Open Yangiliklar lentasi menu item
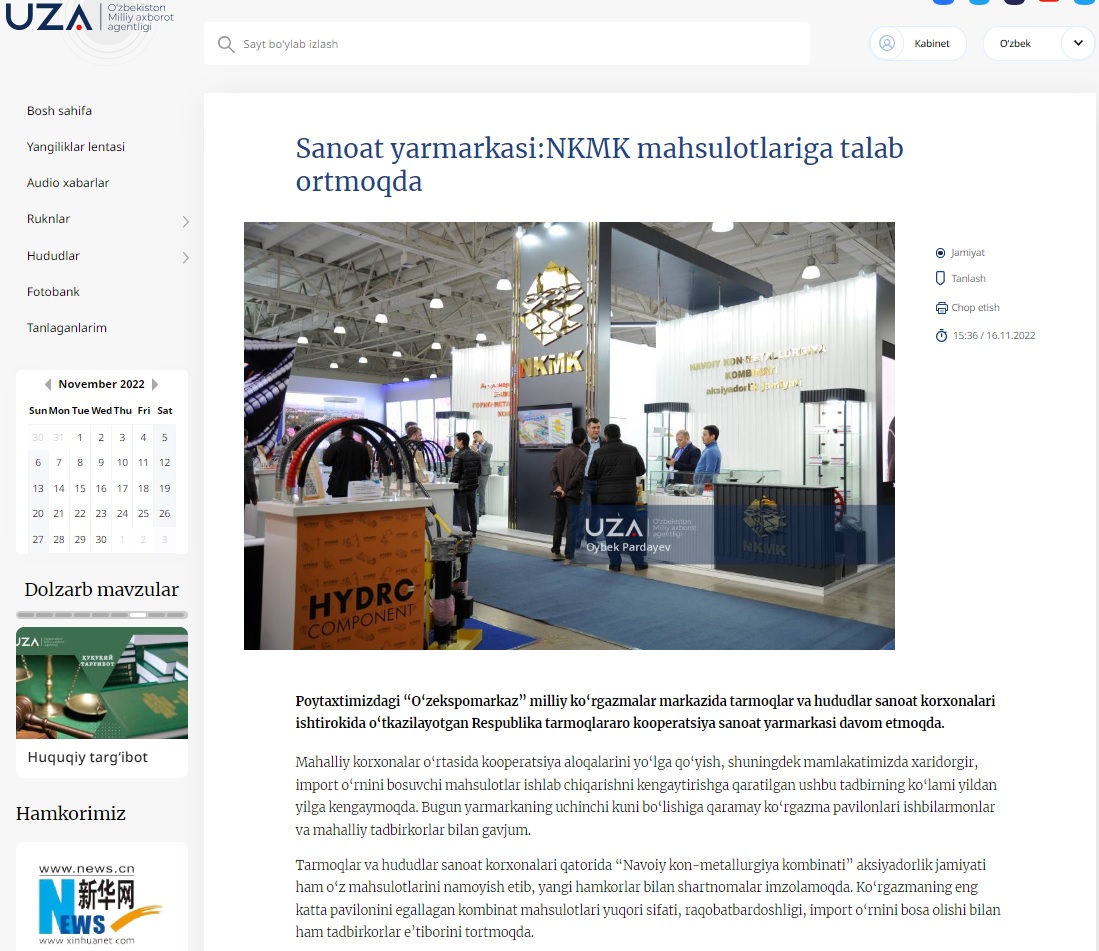The width and height of the screenshot is (1099, 951). pyautogui.click(x=76, y=147)
